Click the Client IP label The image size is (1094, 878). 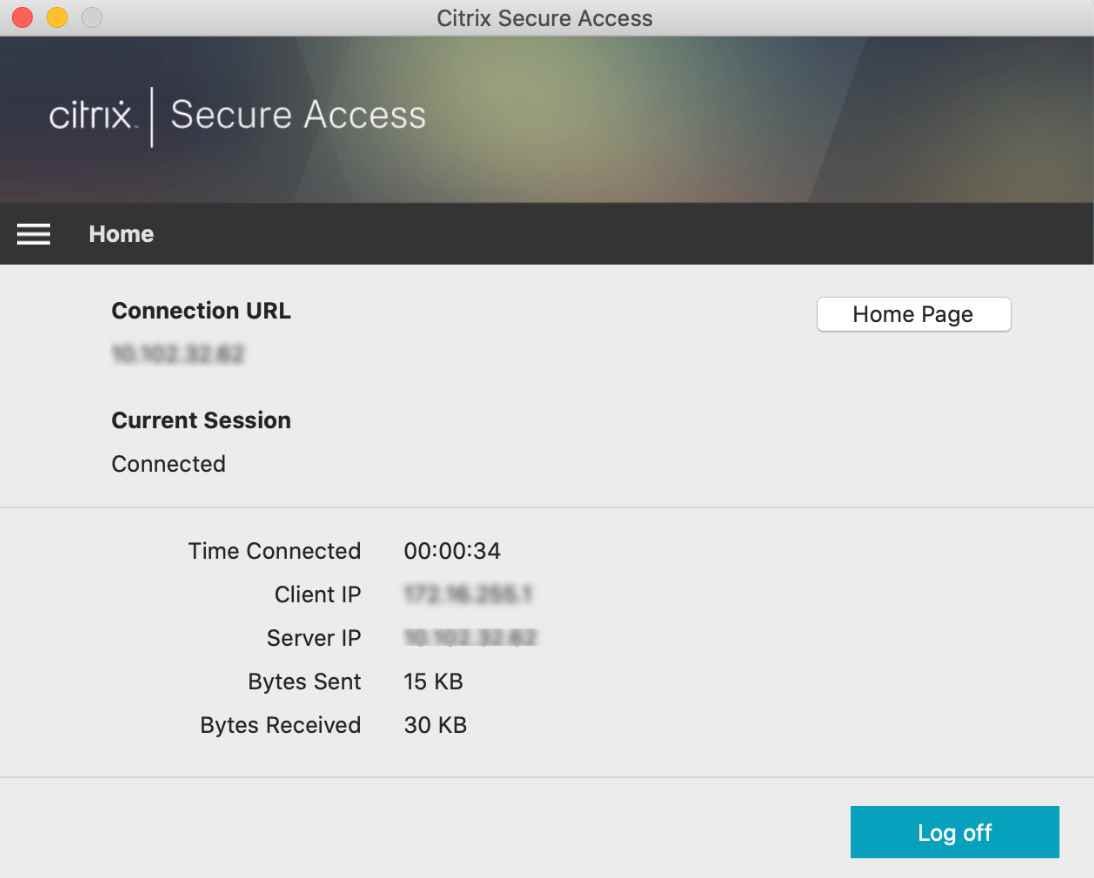(317, 594)
